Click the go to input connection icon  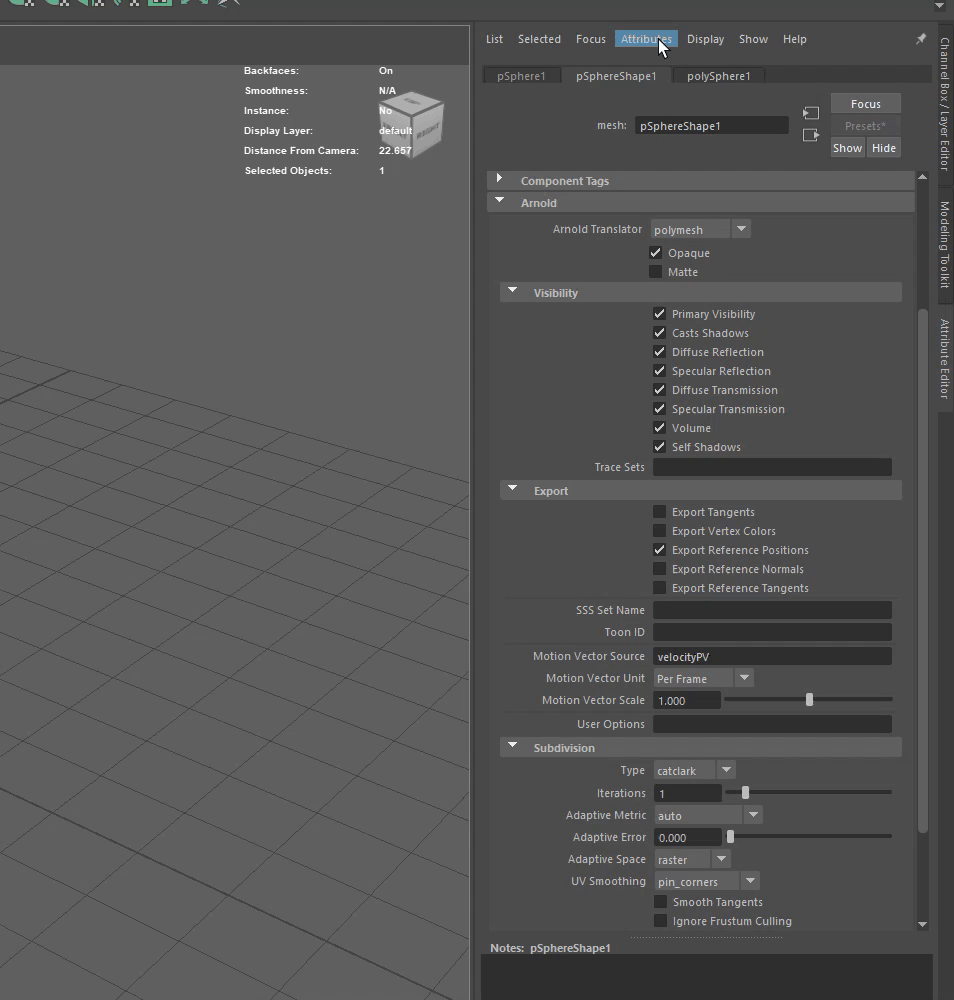(x=811, y=113)
